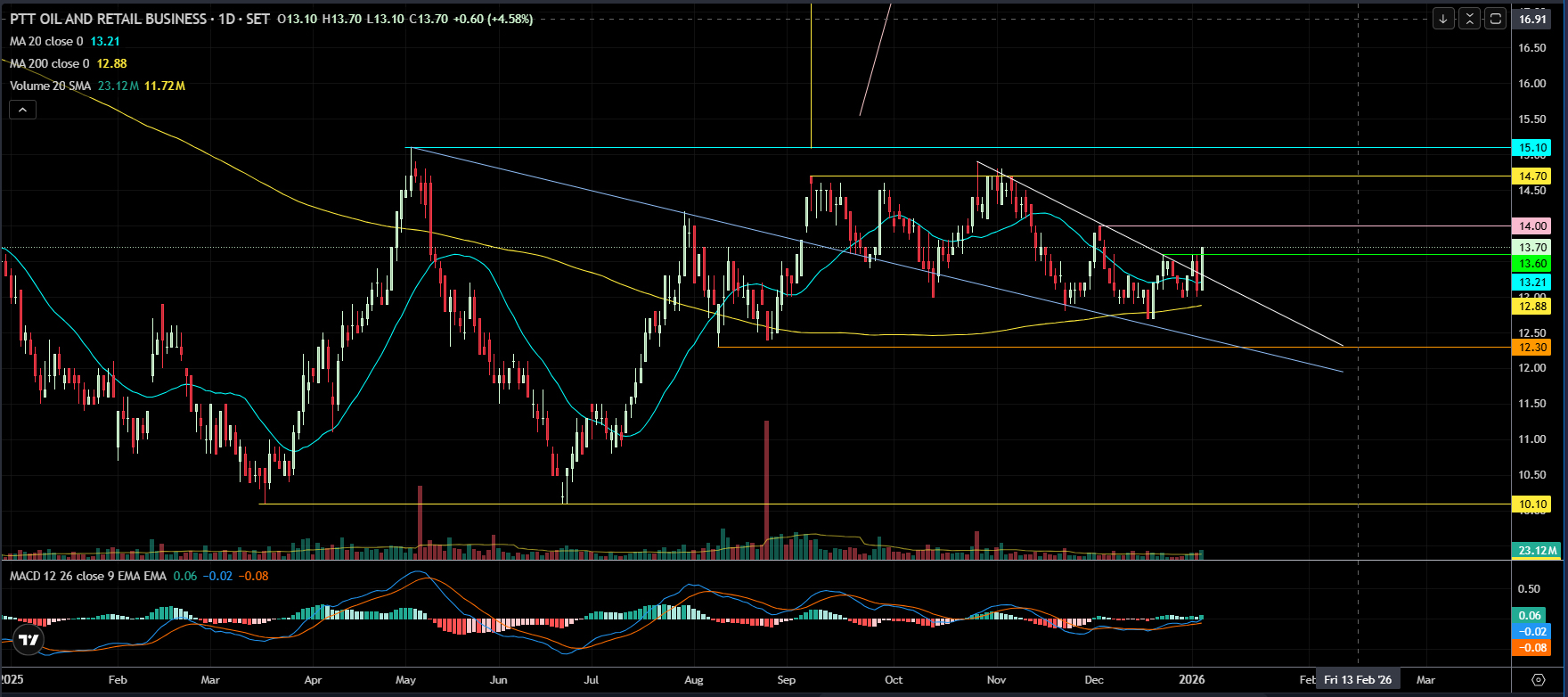Screen dimensions: 1568x697
Task: Click the Dec label on time axis
Action: pos(1094,680)
